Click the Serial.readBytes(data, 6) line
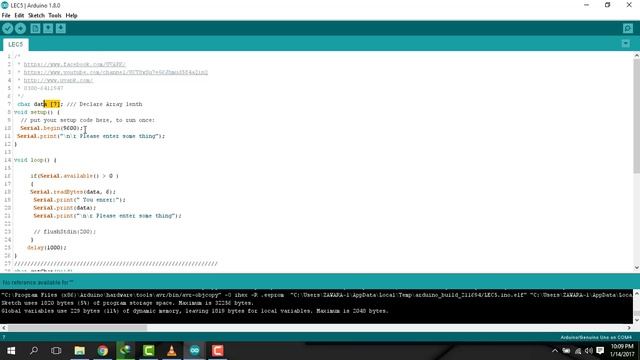 point(73,192)
